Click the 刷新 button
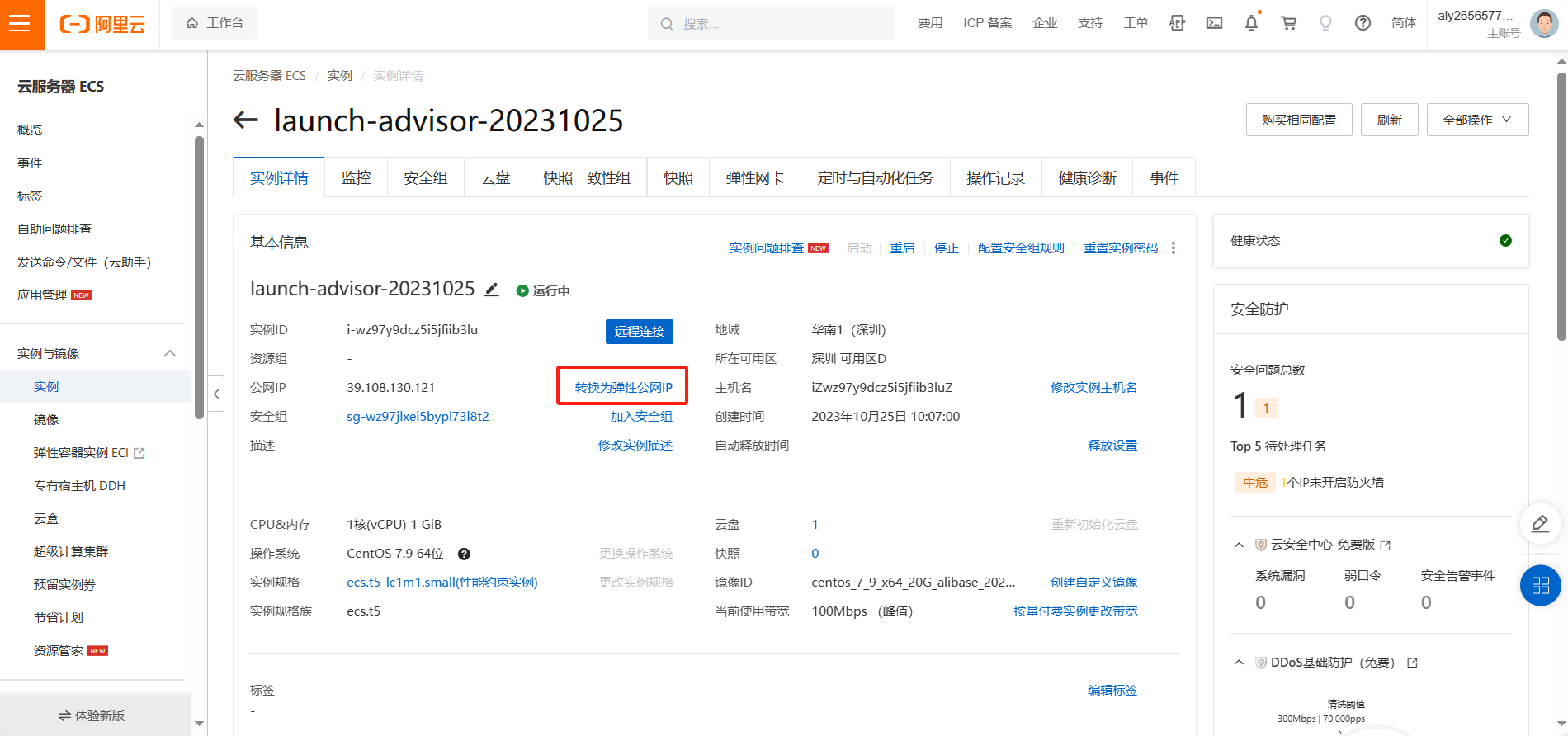 [x=1390, y=120]
